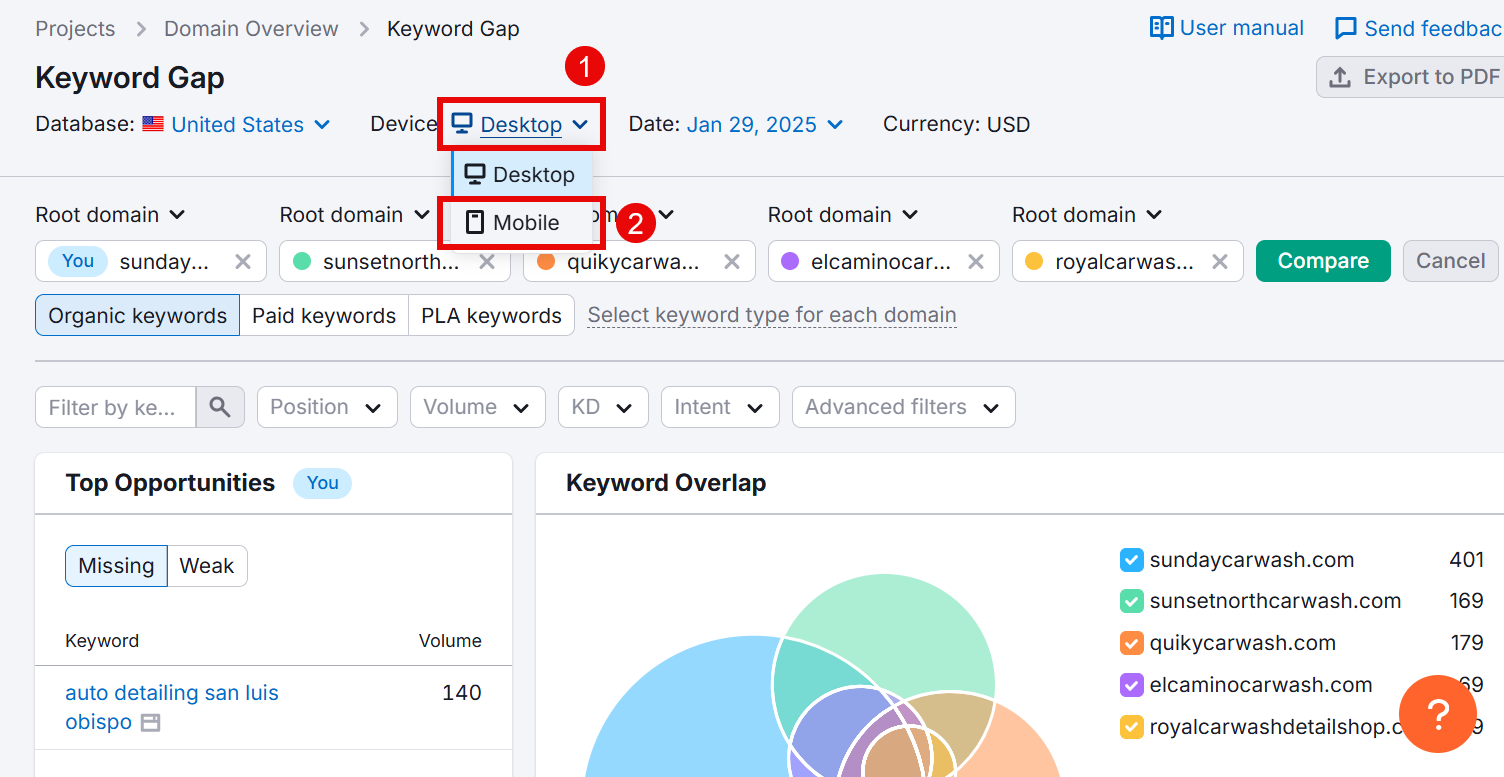Click the green Compare button

click(1323, 261)
